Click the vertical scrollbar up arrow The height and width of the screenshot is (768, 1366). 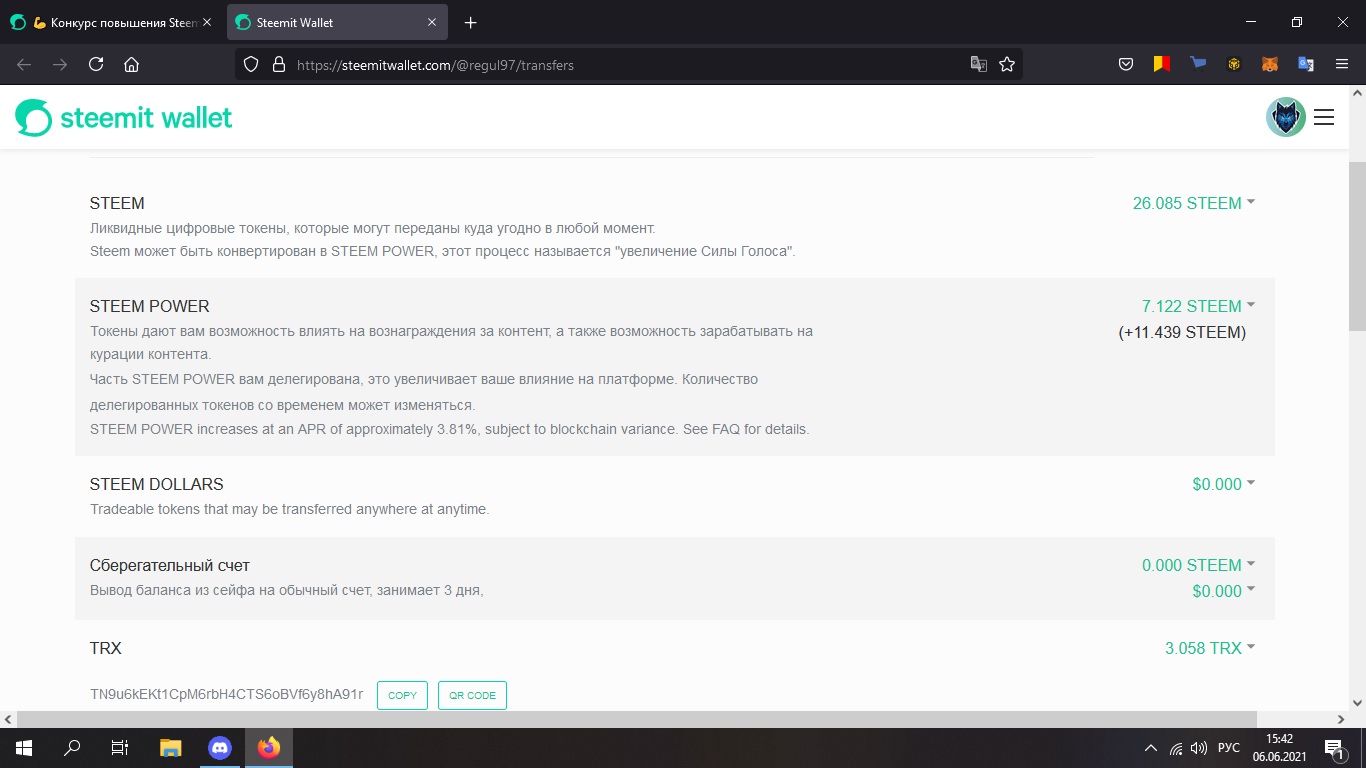1357,93
